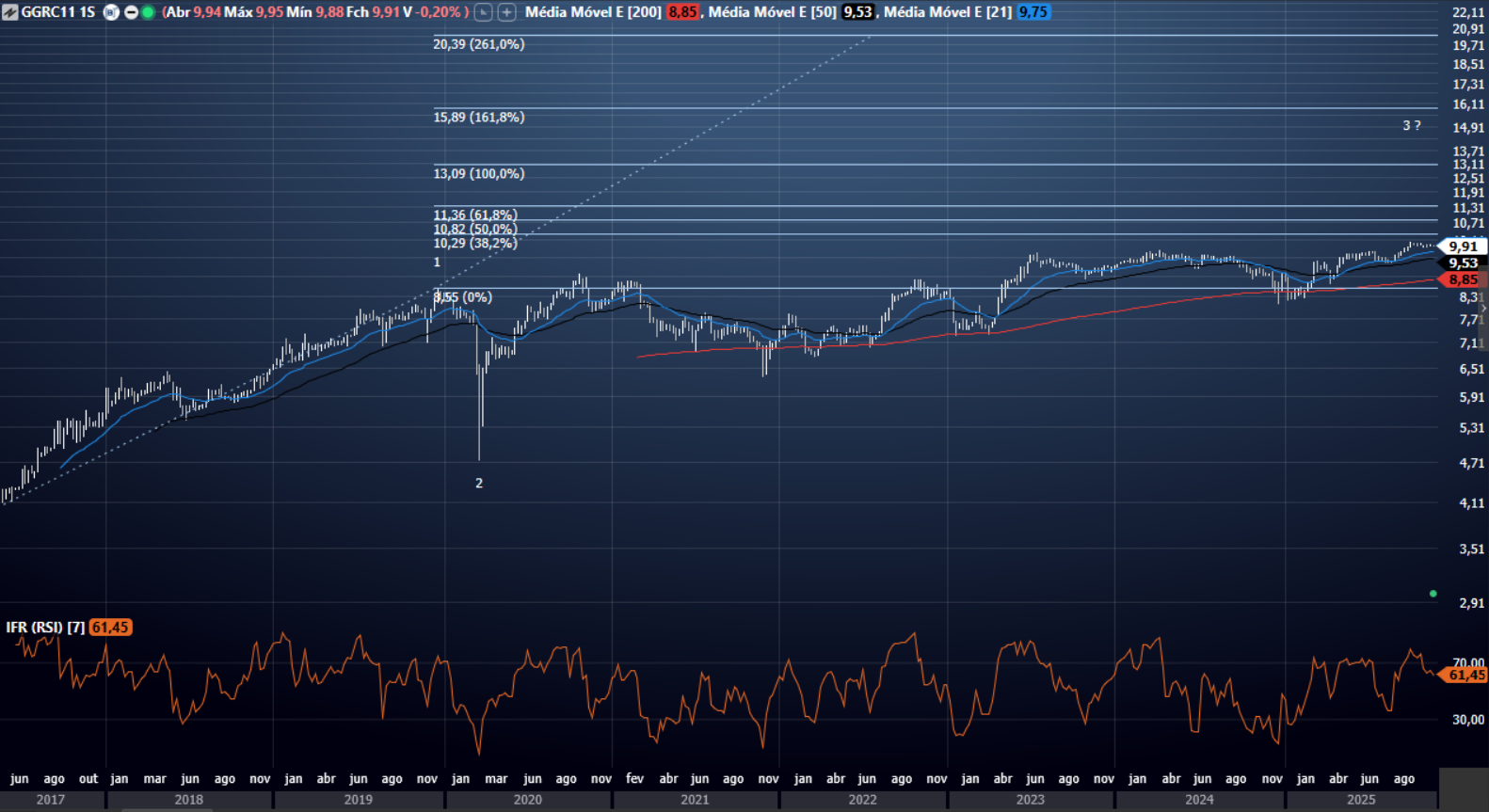
Task: Open the Média Móvel E [21] indicator settings
Action: 947,12
